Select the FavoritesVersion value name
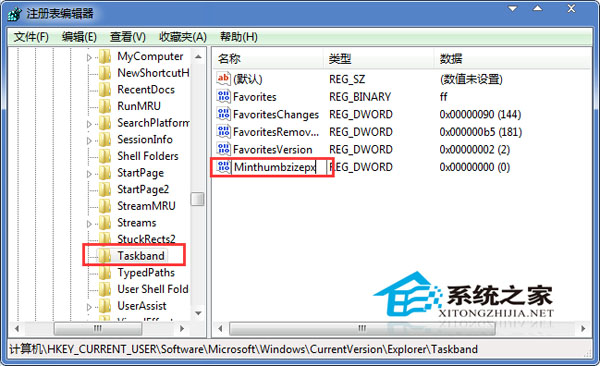 pos(272,150)
